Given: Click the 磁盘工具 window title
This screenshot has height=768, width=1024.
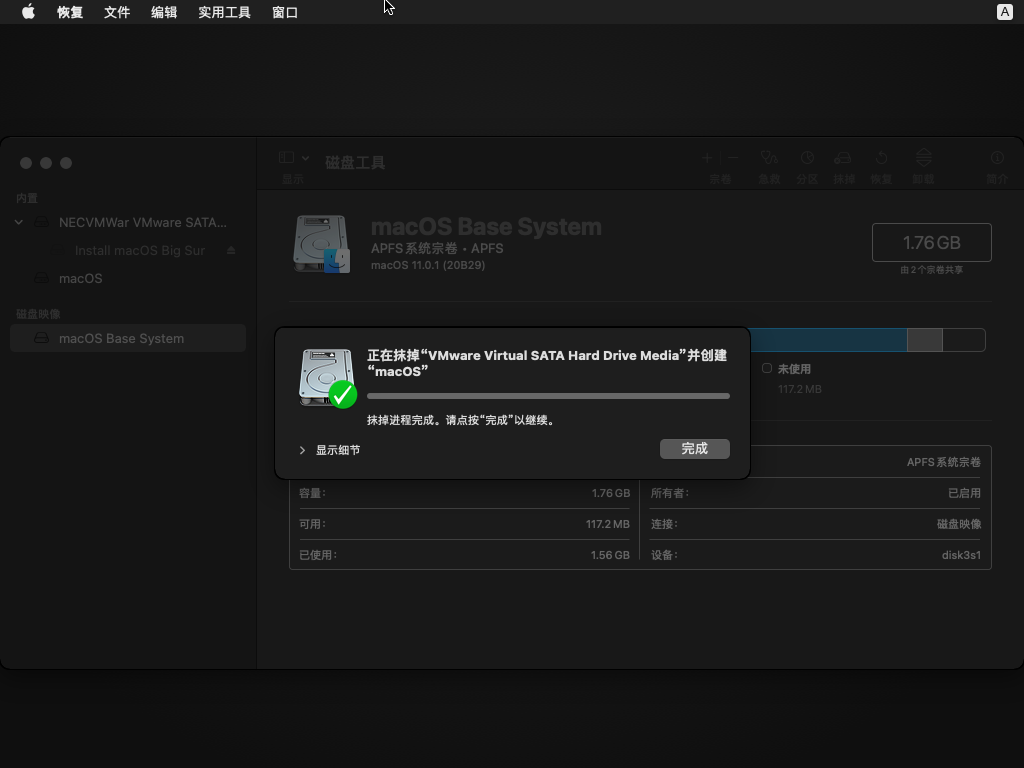Looking at the screenshot, I should pos(355,163).
